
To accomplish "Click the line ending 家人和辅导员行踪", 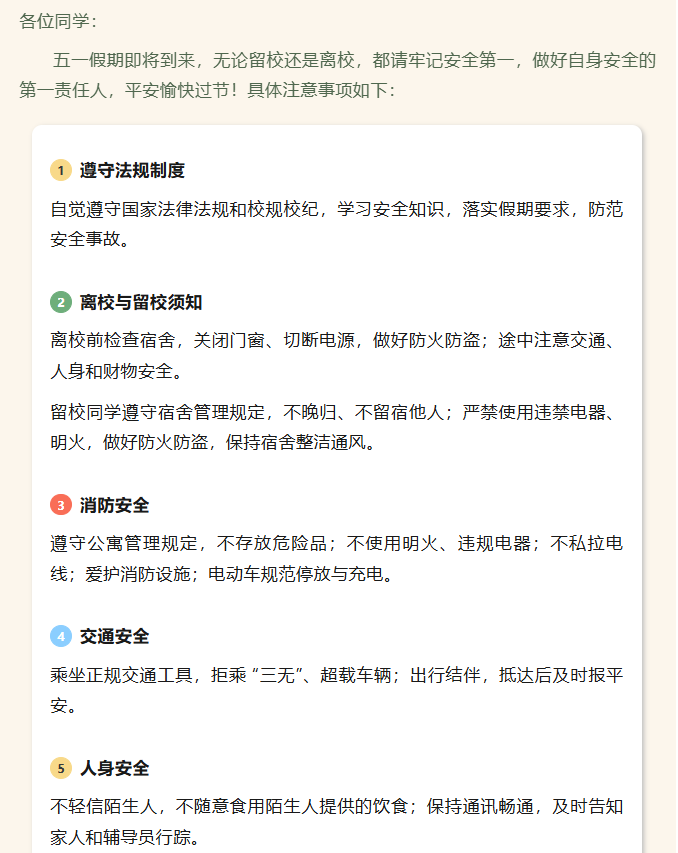I will pyautogui.click(x=125, y=837).
